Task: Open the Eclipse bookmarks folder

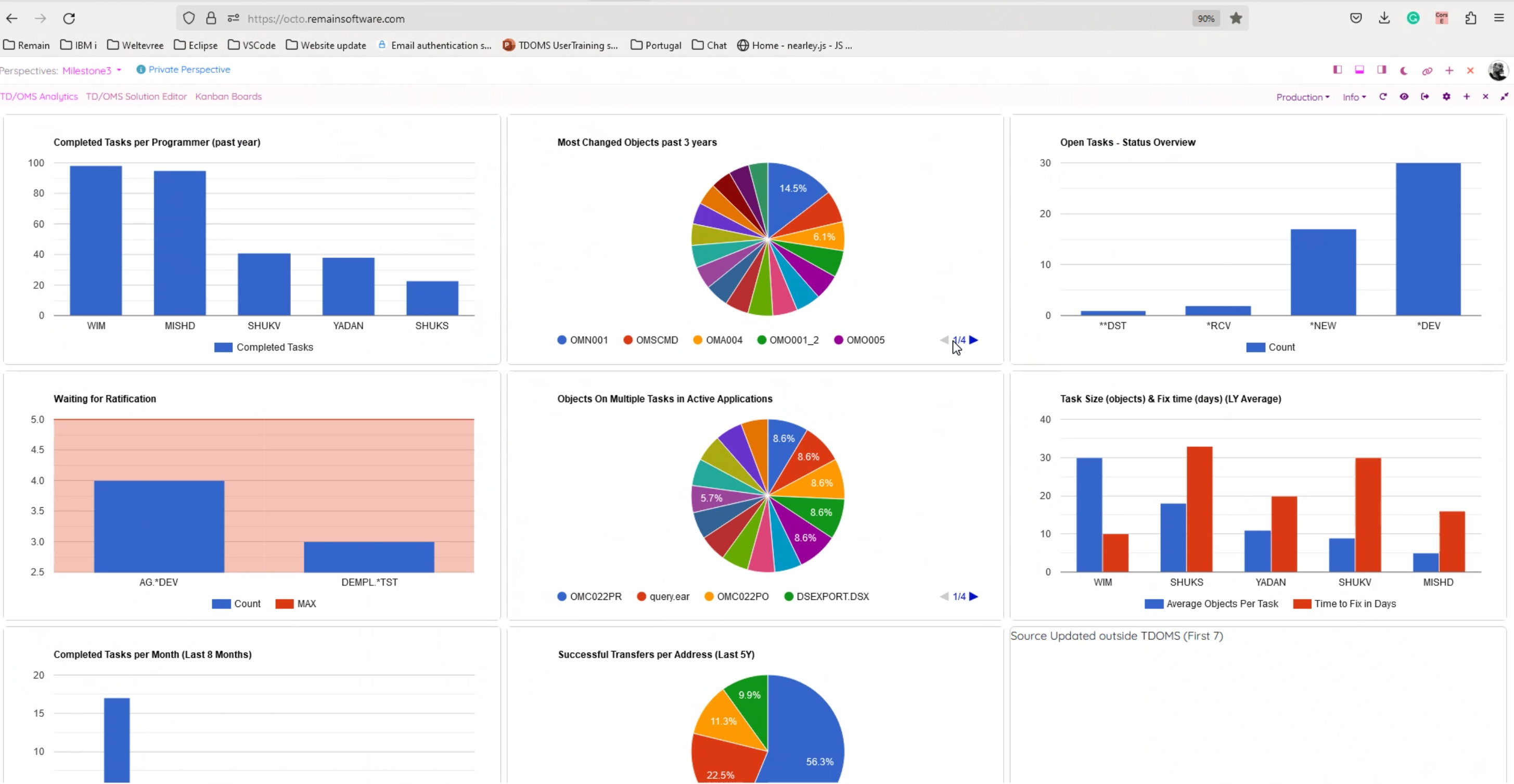Action: (196, 45)
